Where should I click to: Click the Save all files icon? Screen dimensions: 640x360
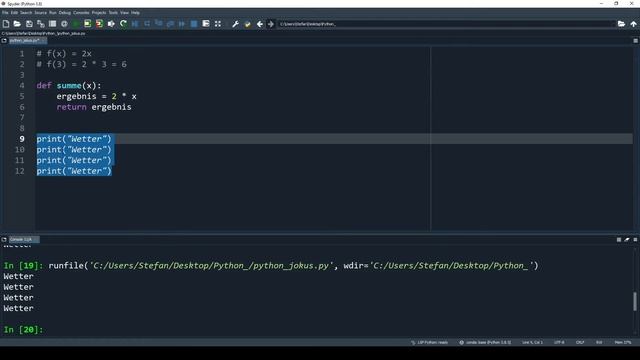(40, 24)
